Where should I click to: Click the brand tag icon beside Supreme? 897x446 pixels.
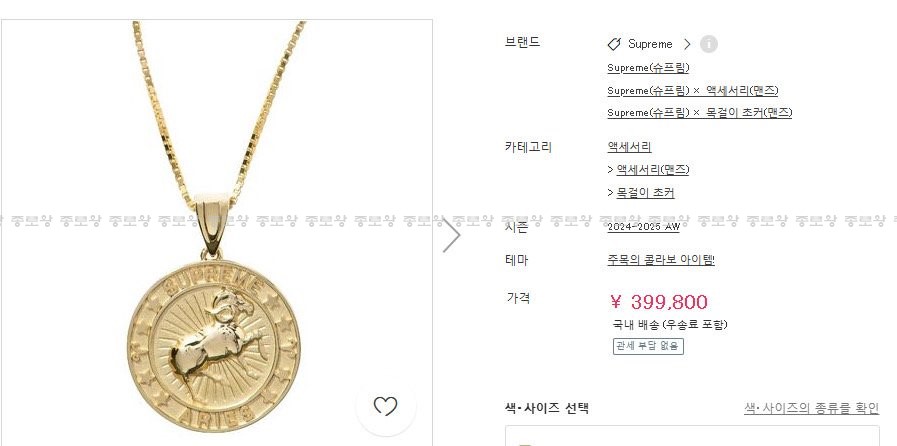tap(614, 44)
